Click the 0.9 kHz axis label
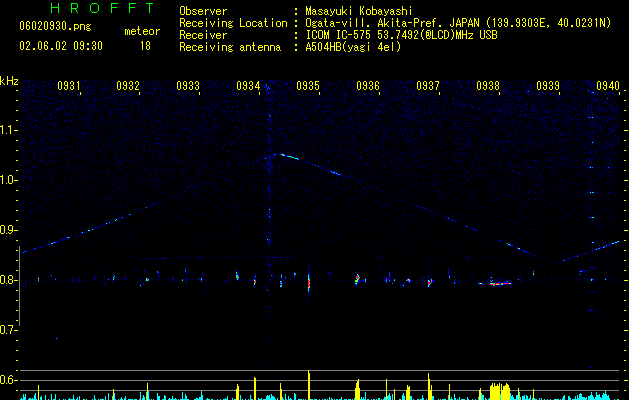The image size is (629, 400). pyautogui.click(x=9, y=230)
